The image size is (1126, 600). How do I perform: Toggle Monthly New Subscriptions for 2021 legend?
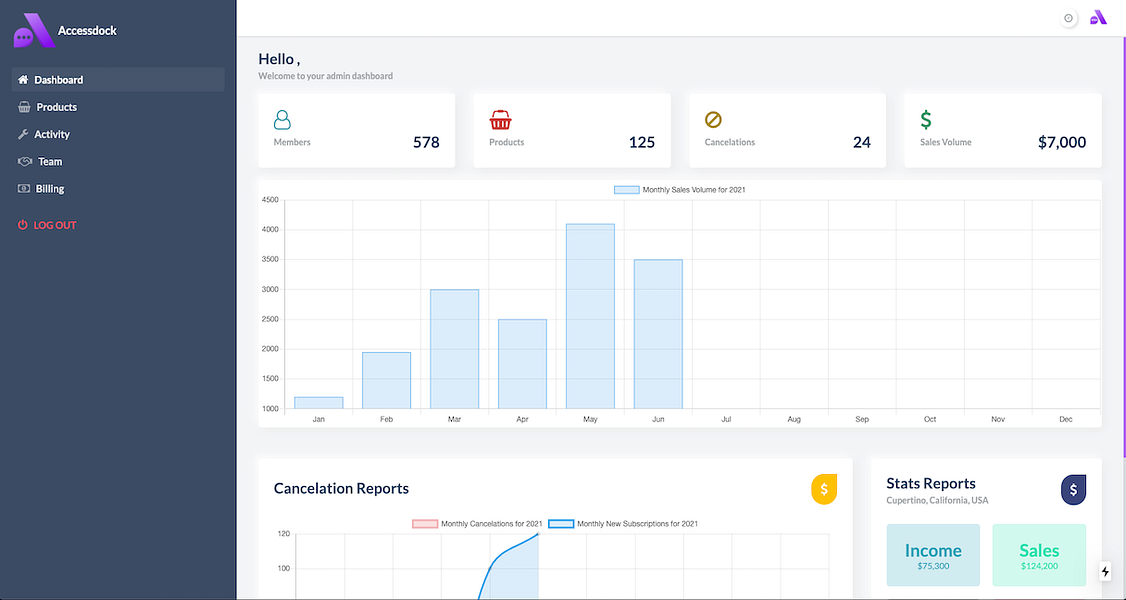coord(623,524)
